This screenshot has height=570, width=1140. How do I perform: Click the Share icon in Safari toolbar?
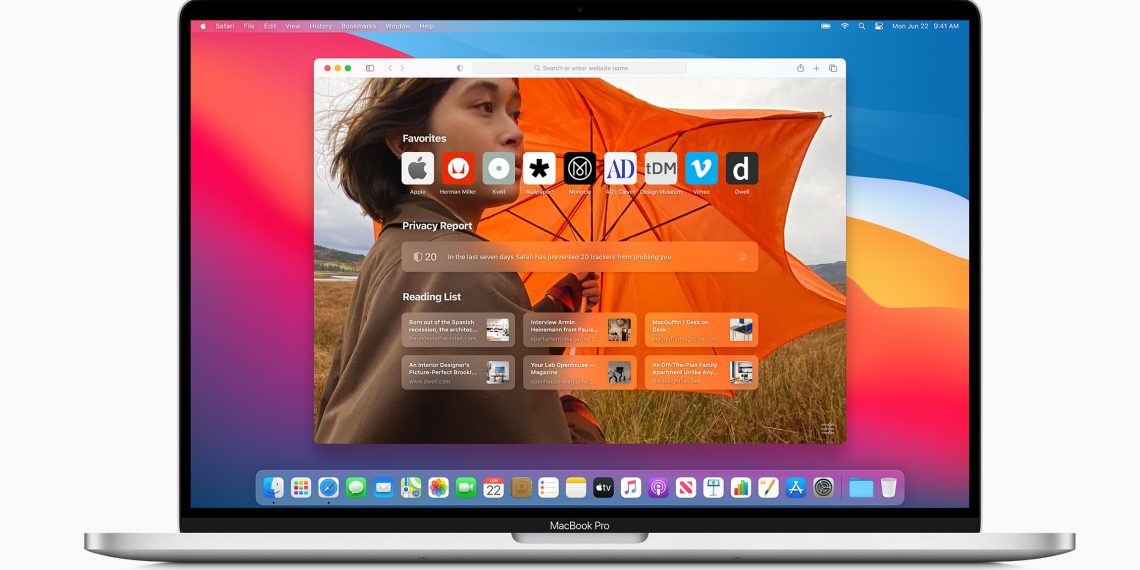point(800,68)
